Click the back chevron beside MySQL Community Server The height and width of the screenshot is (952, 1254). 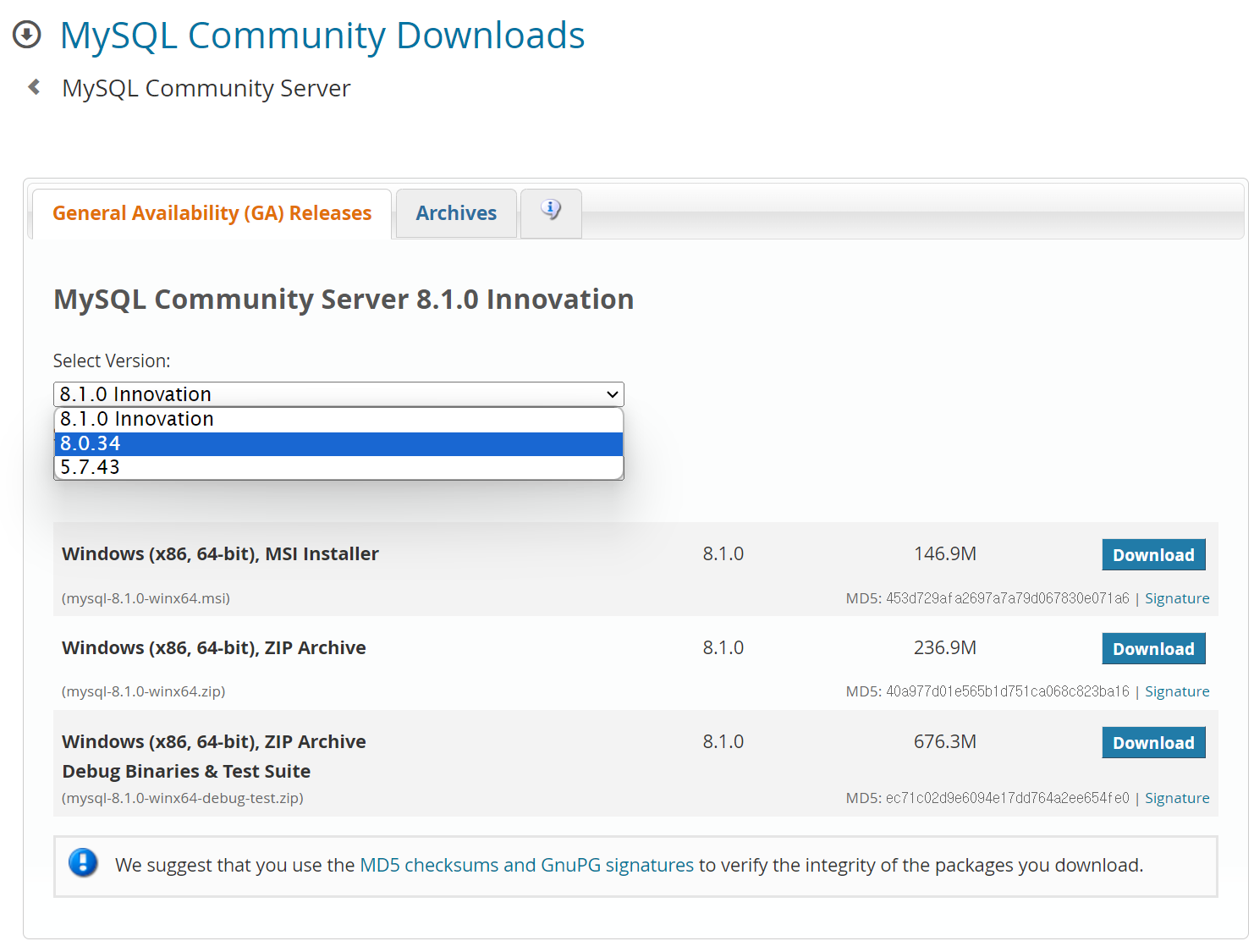(32, 87)
